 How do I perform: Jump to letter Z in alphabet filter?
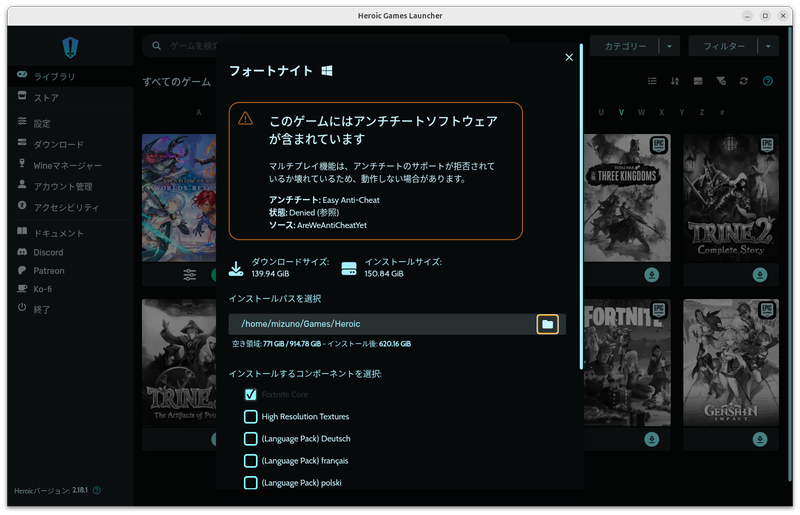[702, 112]
